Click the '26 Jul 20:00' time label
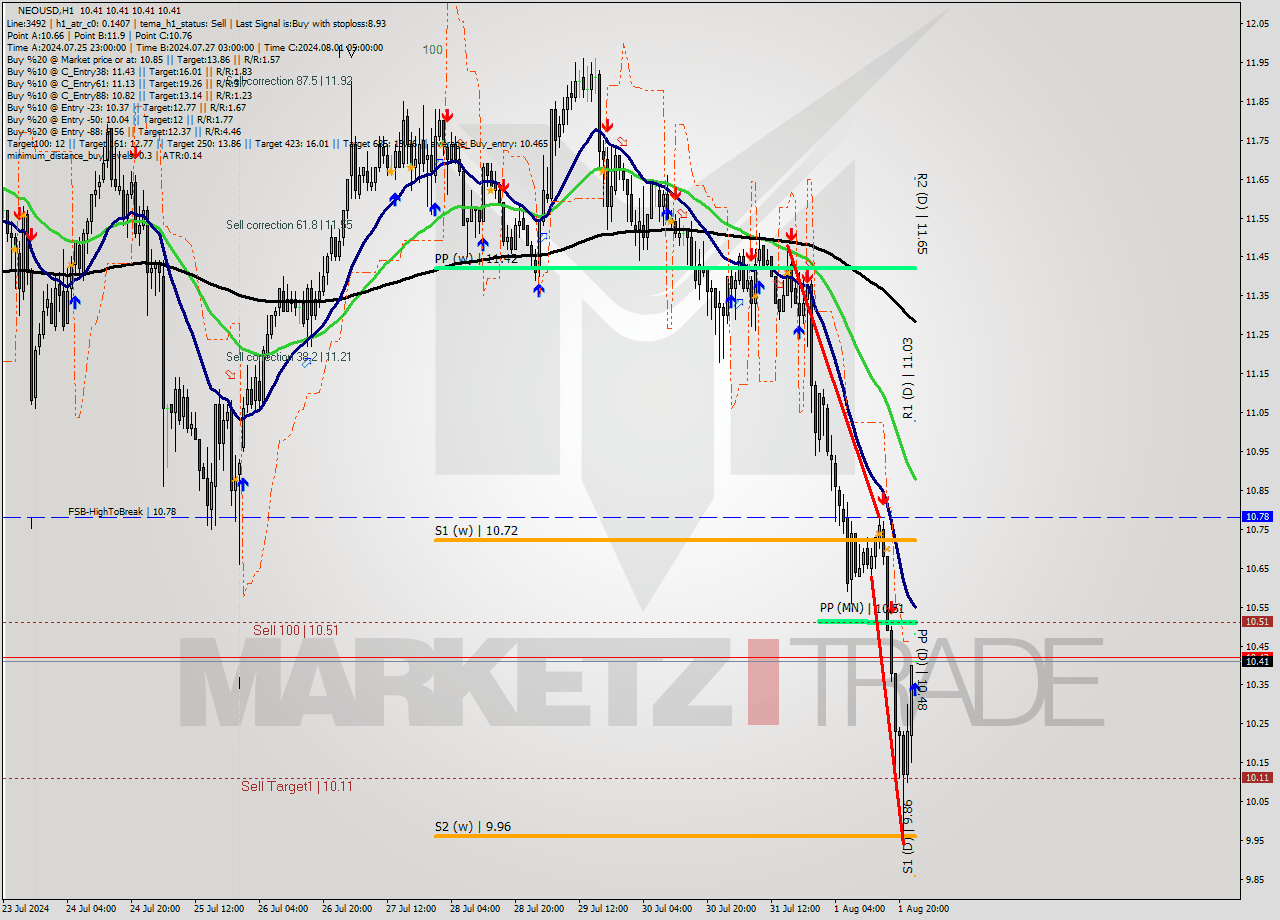The image size is (1280, 920). 346,909
